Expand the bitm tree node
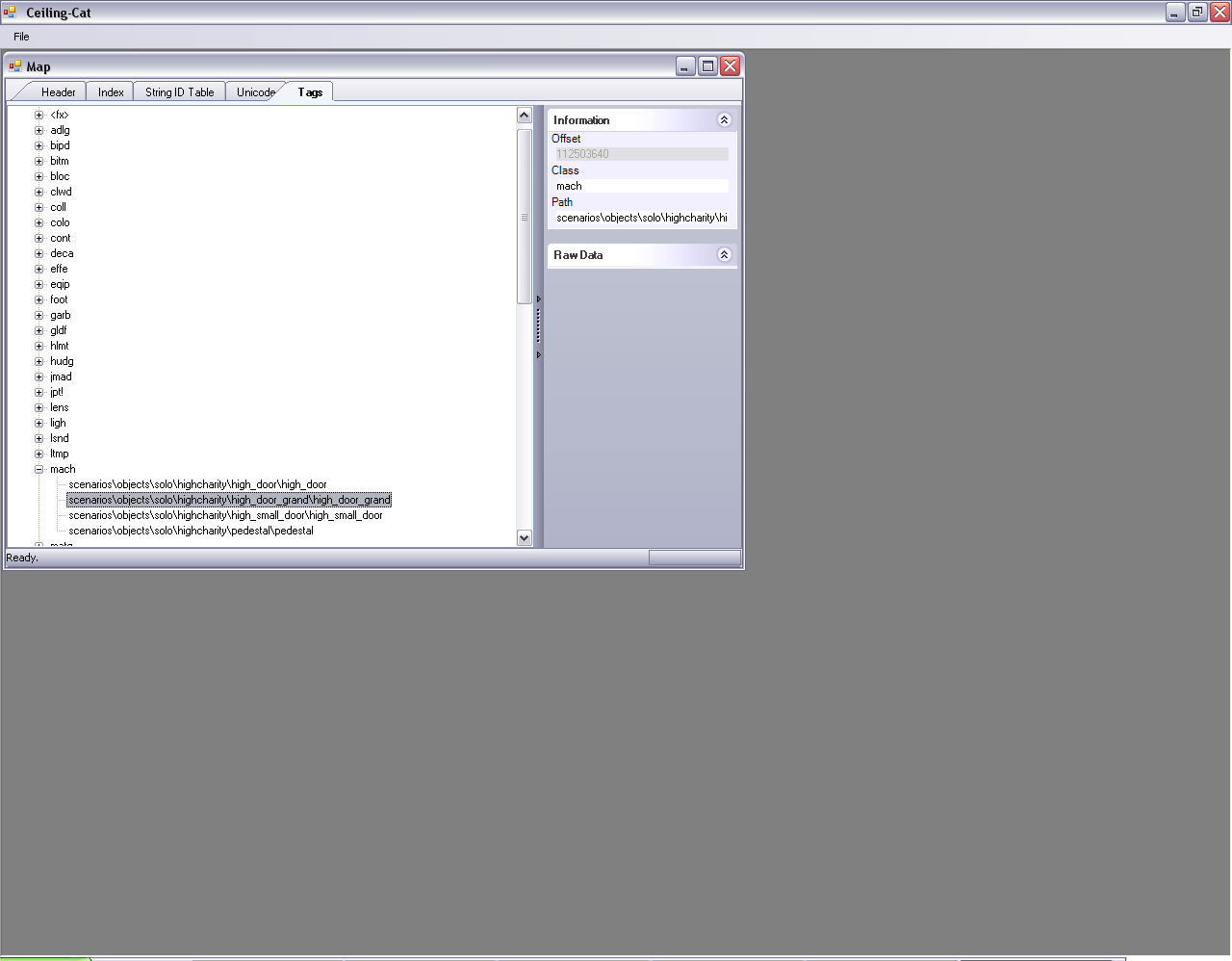 pos(39,162)
